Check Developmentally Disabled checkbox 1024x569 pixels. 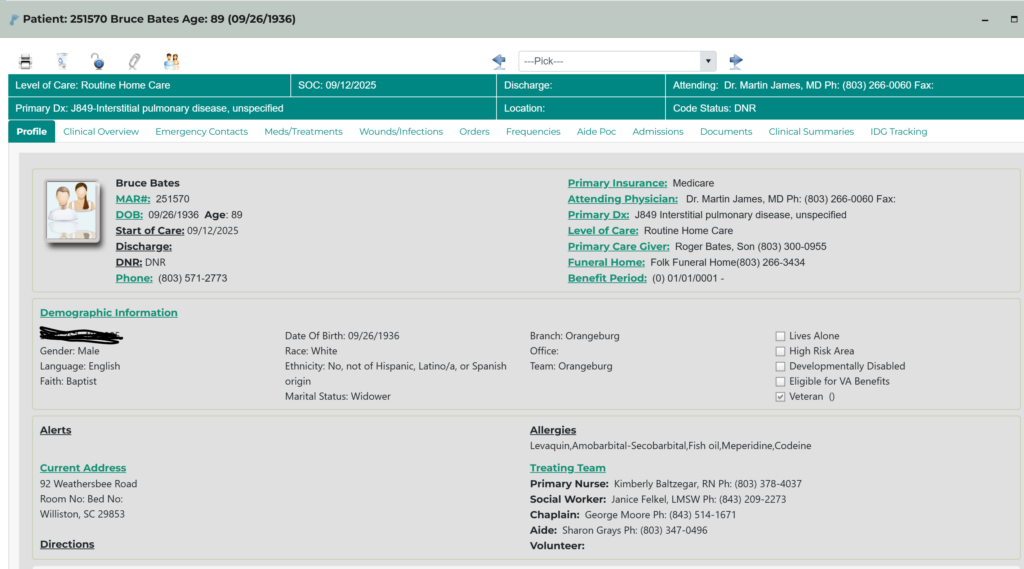[780, 366]
